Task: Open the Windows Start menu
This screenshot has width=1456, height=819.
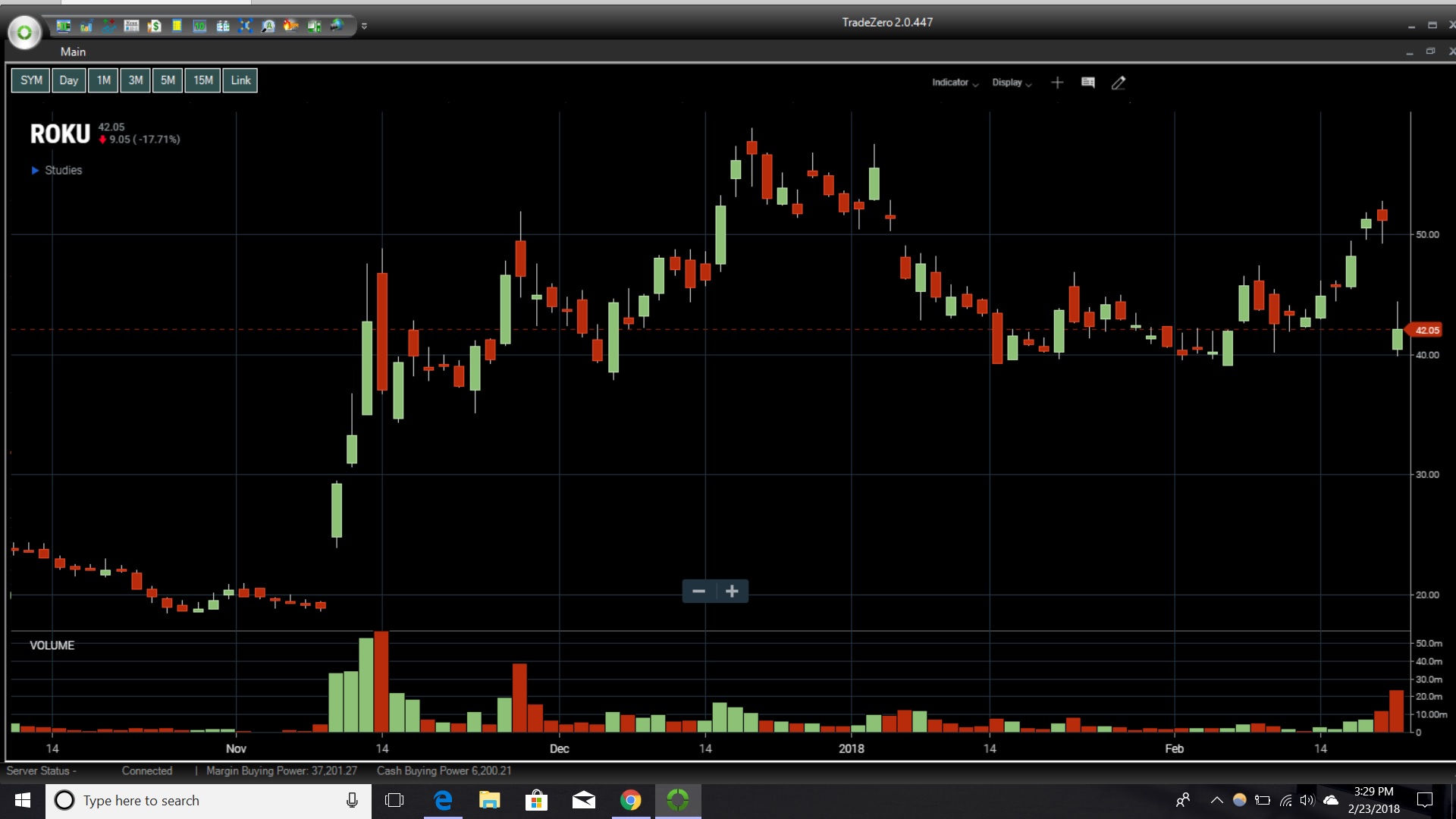Action: (x=23, y=801)
